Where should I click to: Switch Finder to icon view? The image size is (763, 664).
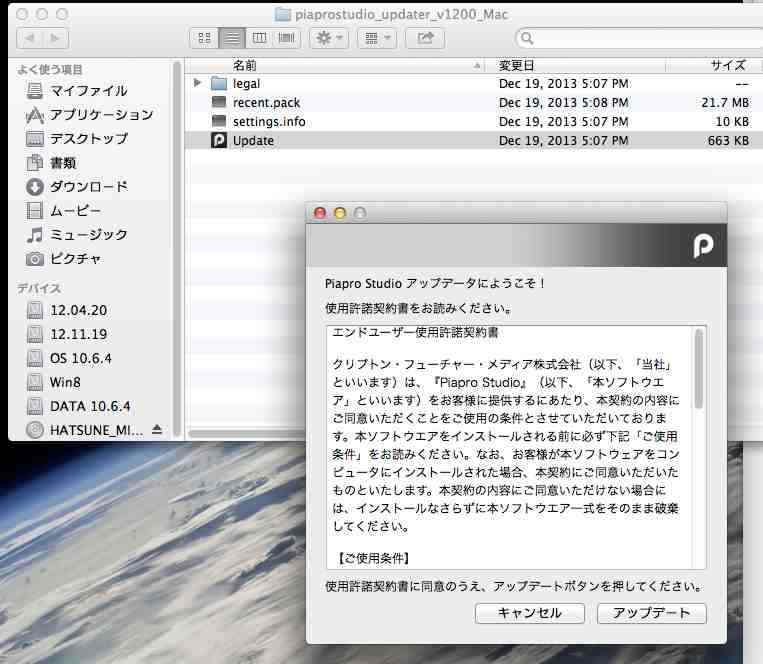[204, 38]
